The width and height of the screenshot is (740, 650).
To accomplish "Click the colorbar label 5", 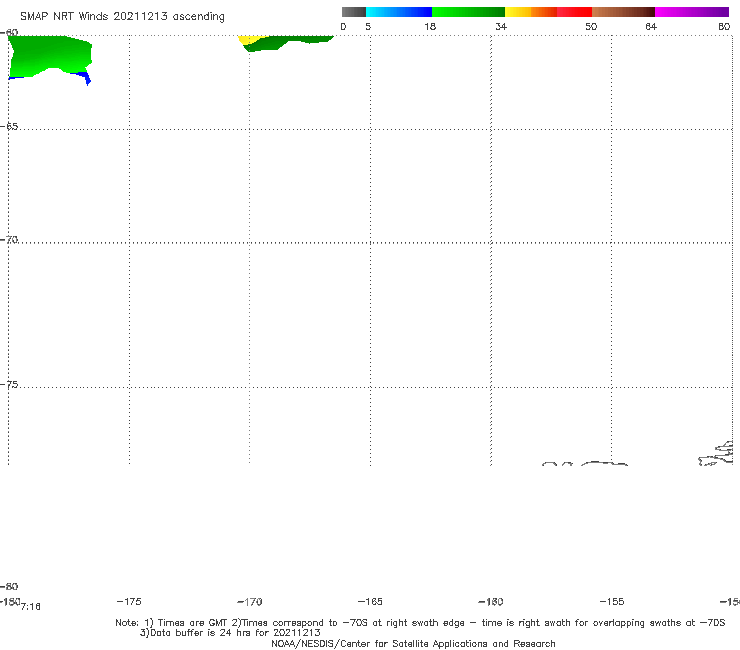I will click(368, 27).
